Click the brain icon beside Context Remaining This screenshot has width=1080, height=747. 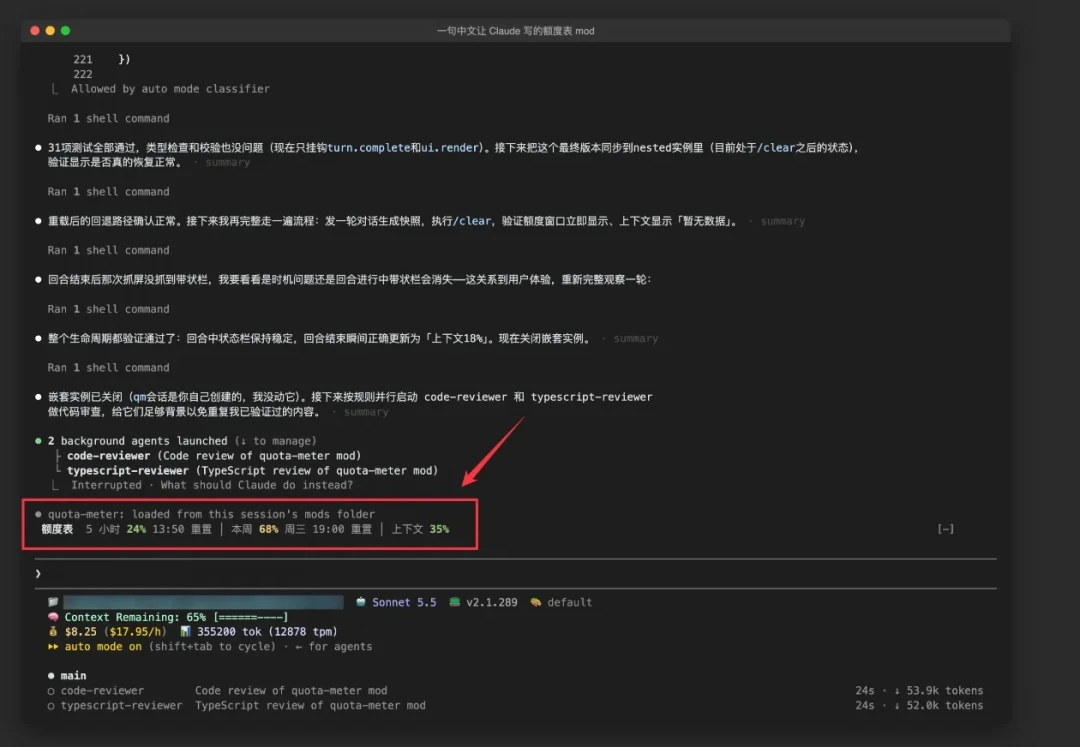[x=53, y=617]
